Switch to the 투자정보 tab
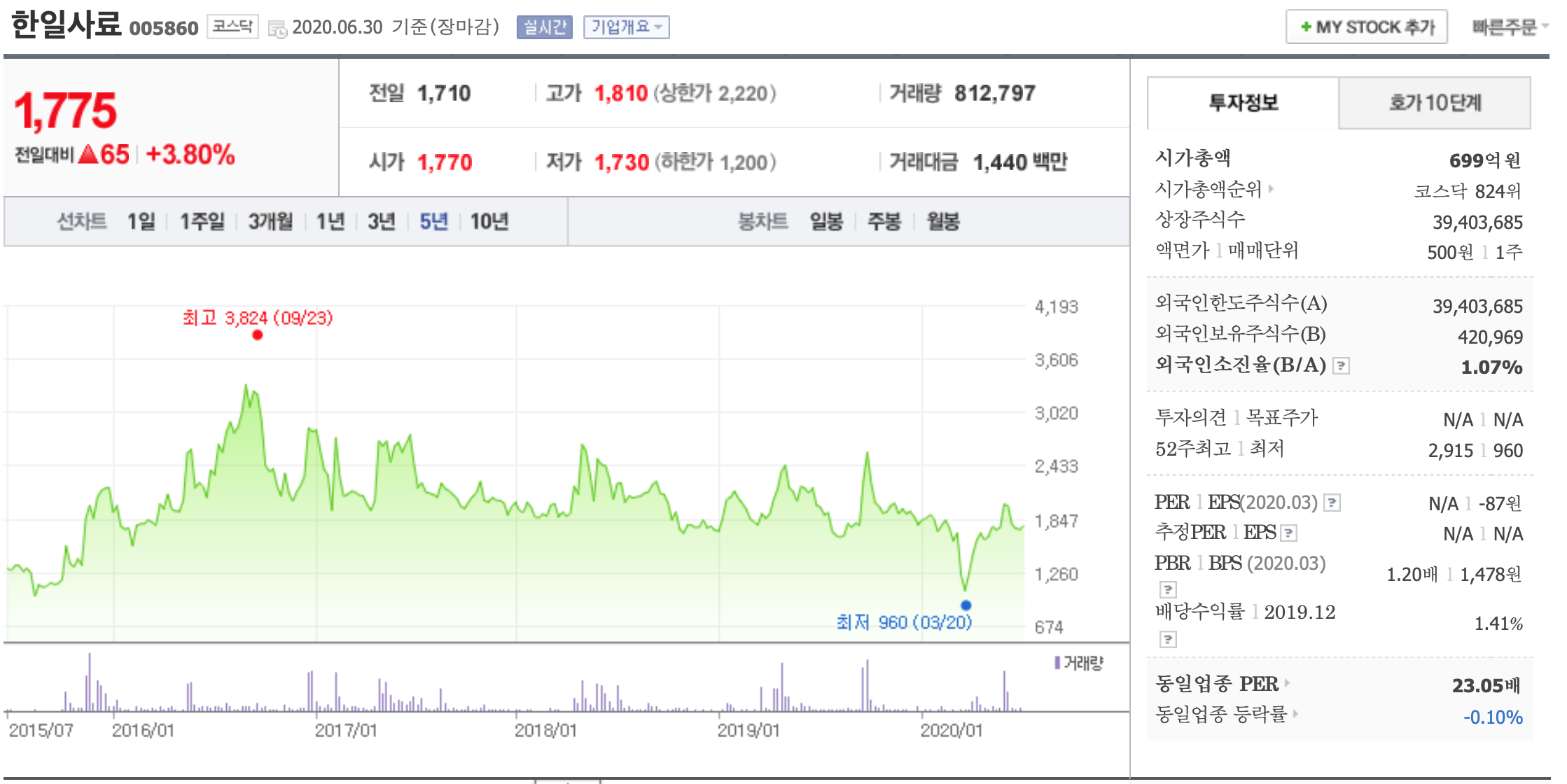The width and height of the screenshot is (1567, 784). pos(1244,103)
